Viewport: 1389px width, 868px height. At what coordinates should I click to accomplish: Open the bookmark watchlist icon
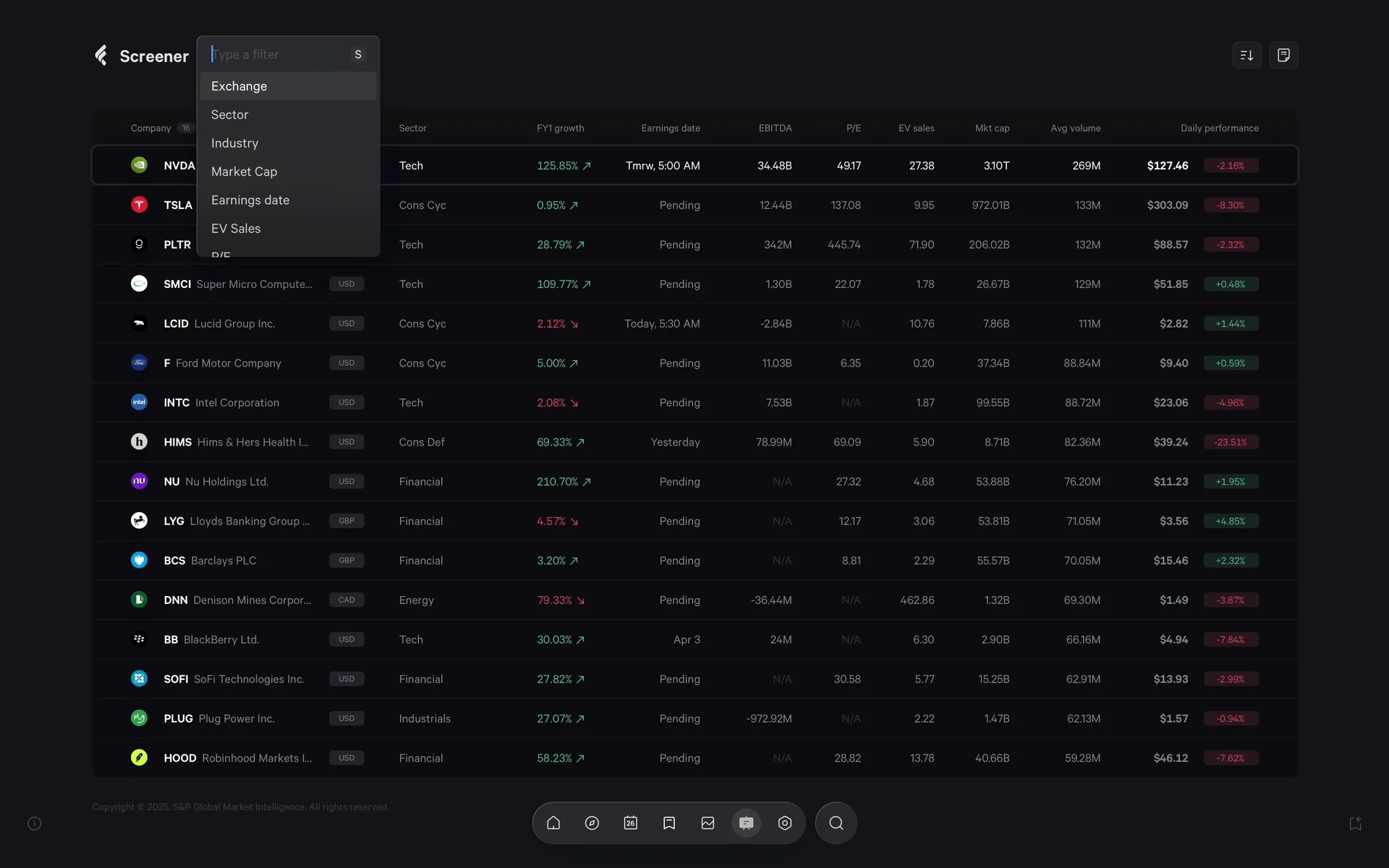tap(669, 823)
